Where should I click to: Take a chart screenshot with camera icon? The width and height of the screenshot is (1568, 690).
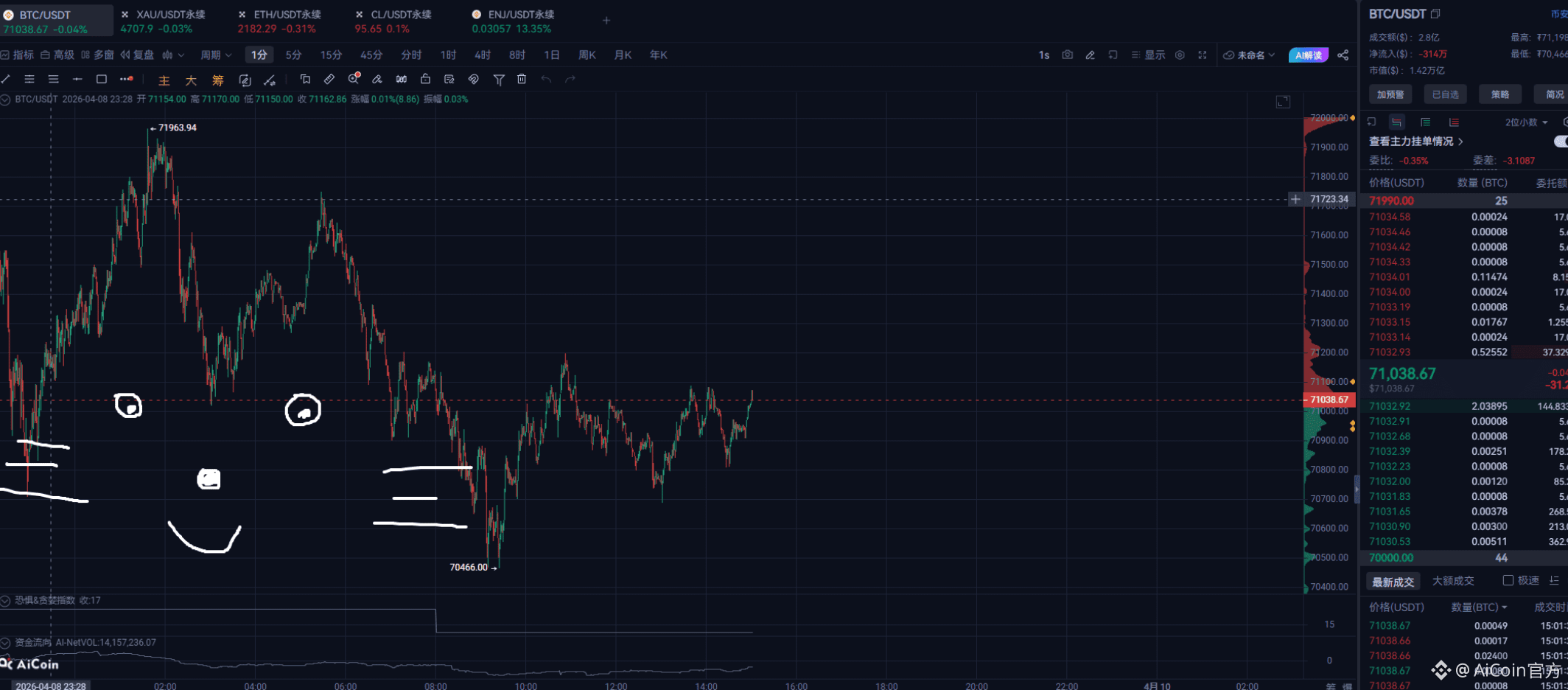click(x=1067, y=55)
